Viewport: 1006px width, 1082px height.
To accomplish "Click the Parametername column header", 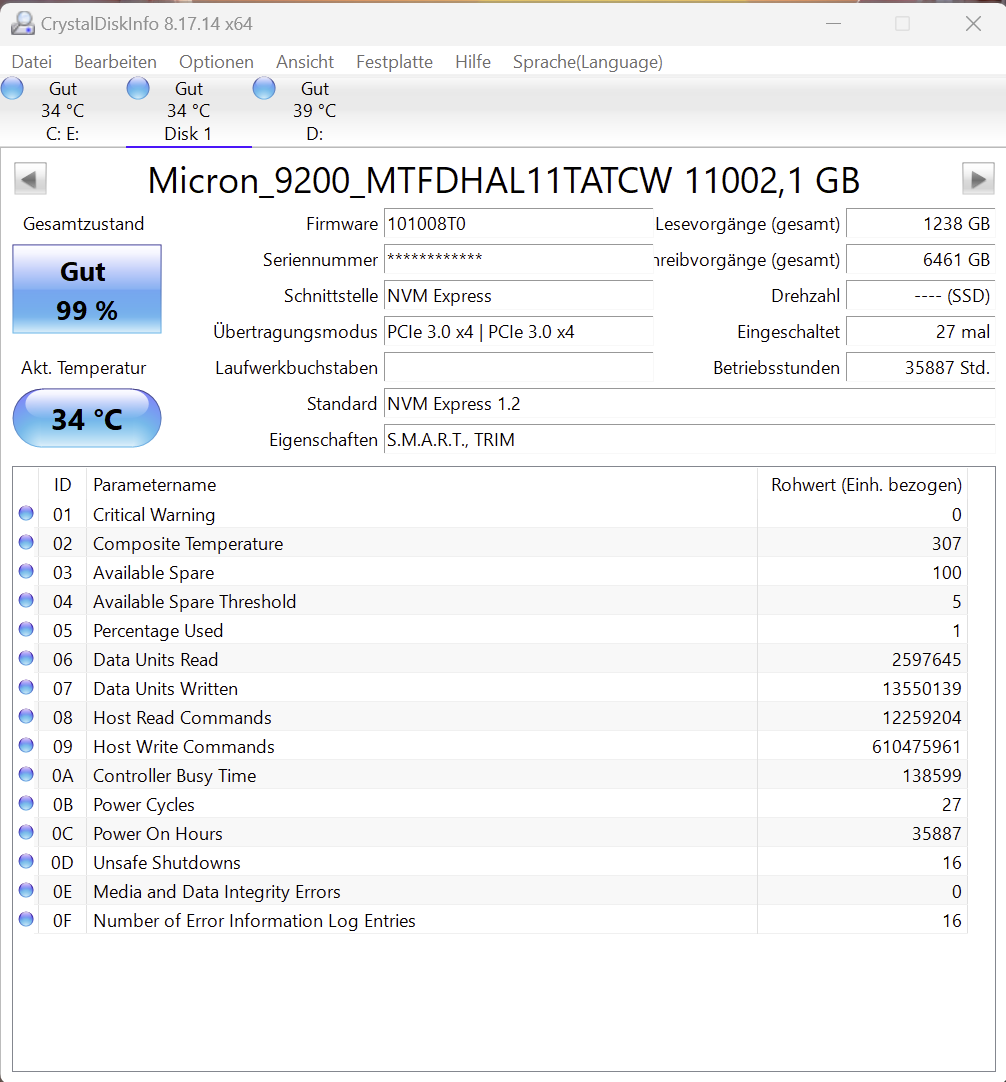I will coord(422,484).
